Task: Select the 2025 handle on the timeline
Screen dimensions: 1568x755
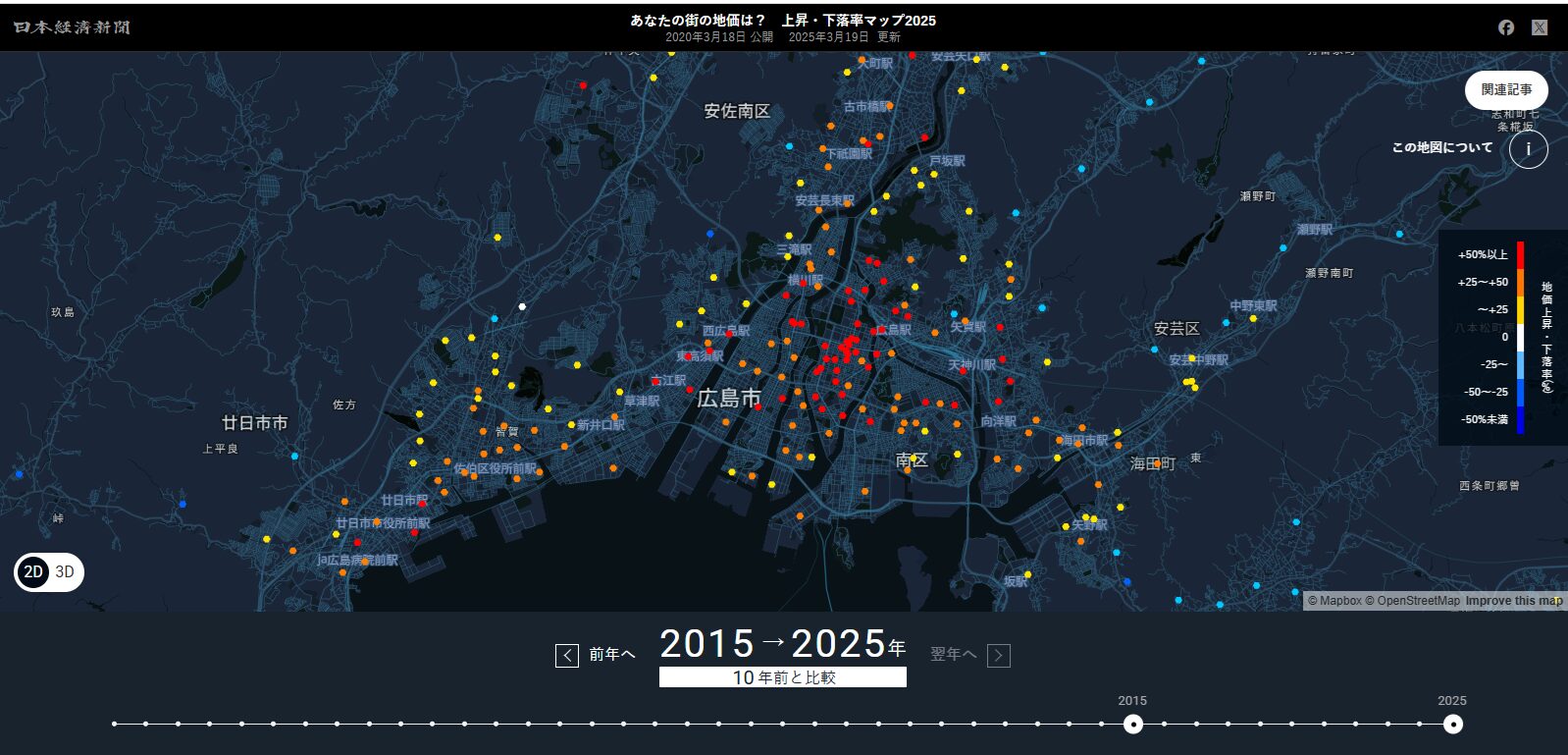Action: pos(1452,725)
